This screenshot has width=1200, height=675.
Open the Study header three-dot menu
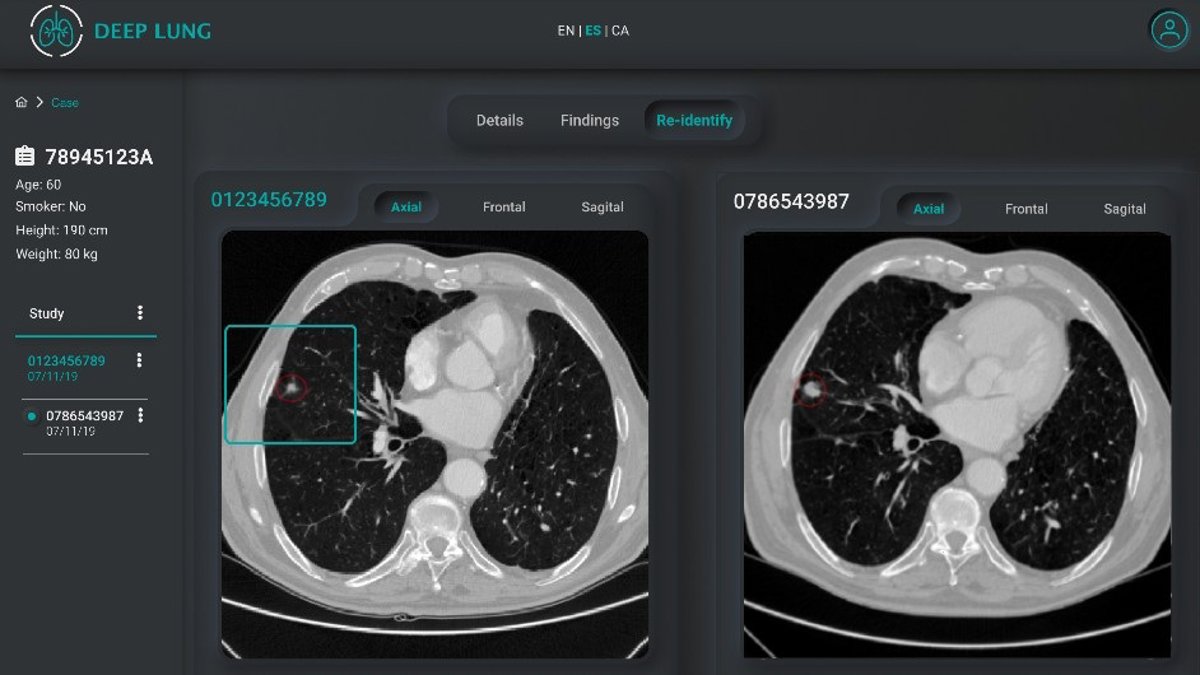coord(140,313)
